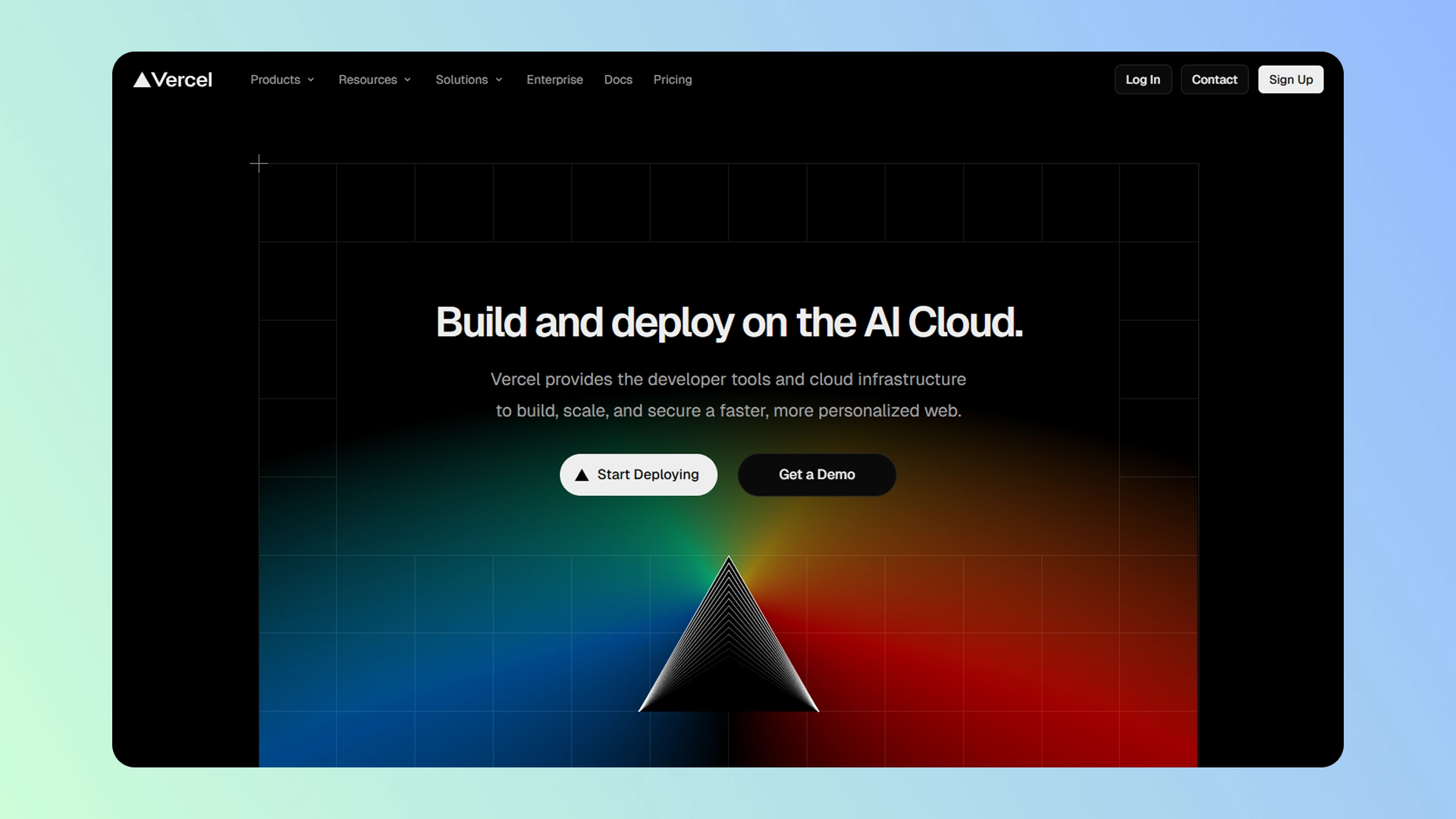Expand the chevron beside Resources

[408, 80]
